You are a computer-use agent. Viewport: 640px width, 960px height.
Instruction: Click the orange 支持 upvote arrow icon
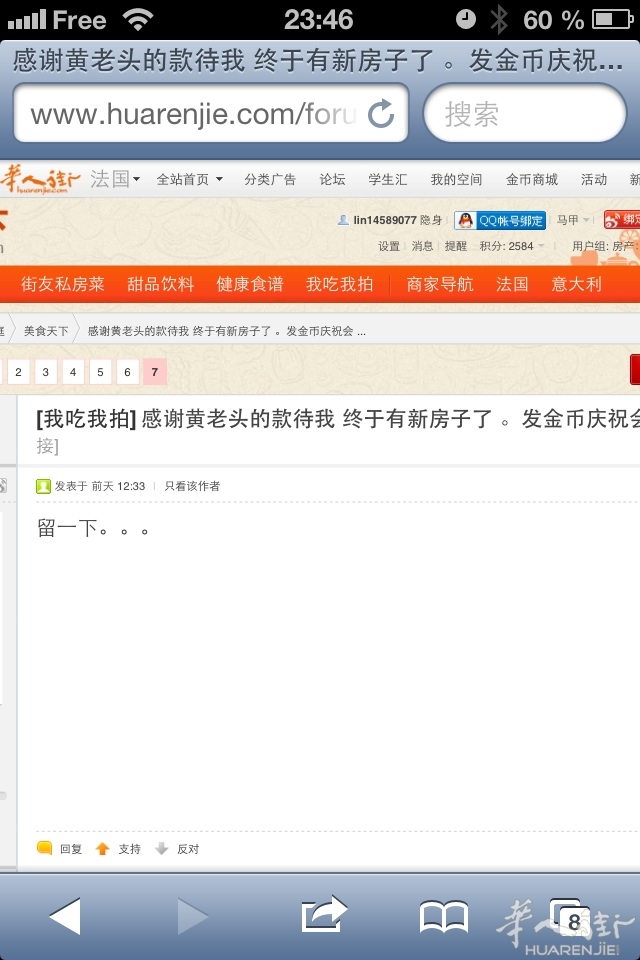click(x=102, y=849)
